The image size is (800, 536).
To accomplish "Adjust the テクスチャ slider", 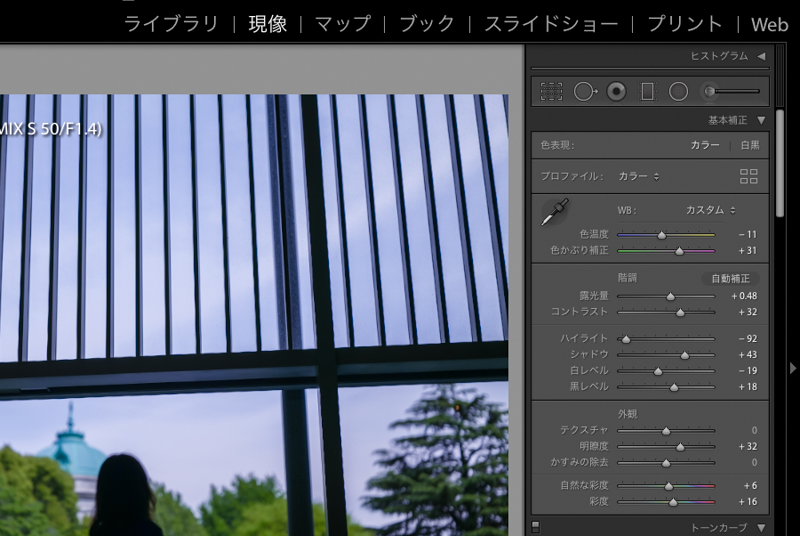I will tap(666, 431).
